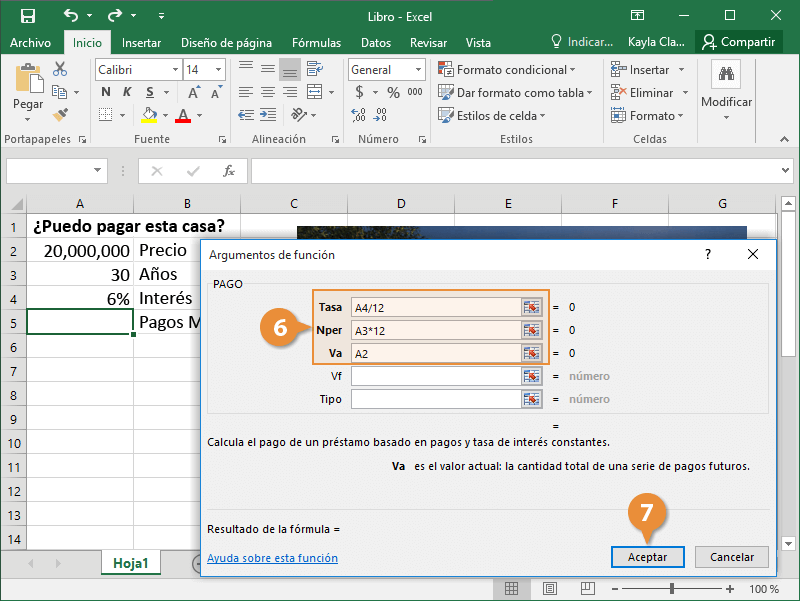
Task: Switch to the Fórmulas ribbon tab
Action: click(316, 43)
